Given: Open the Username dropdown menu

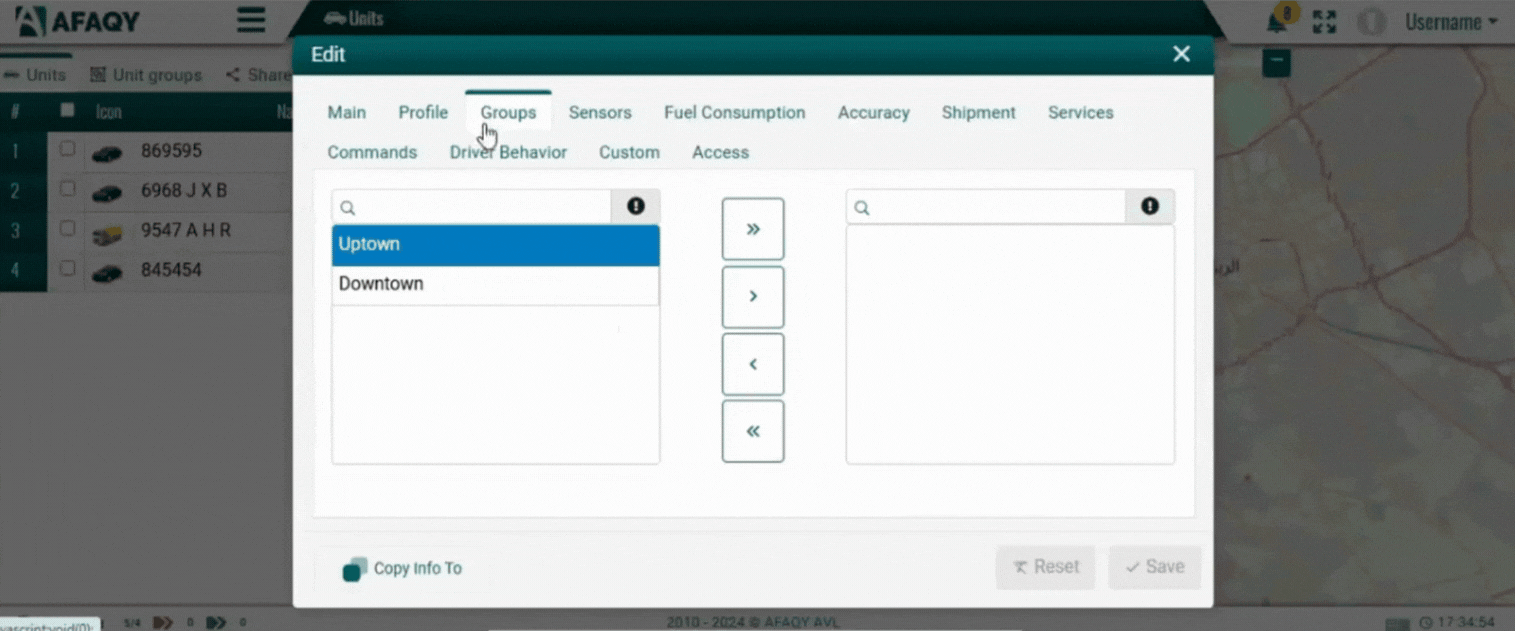Looking at the screenshot, I should 1450,22.
